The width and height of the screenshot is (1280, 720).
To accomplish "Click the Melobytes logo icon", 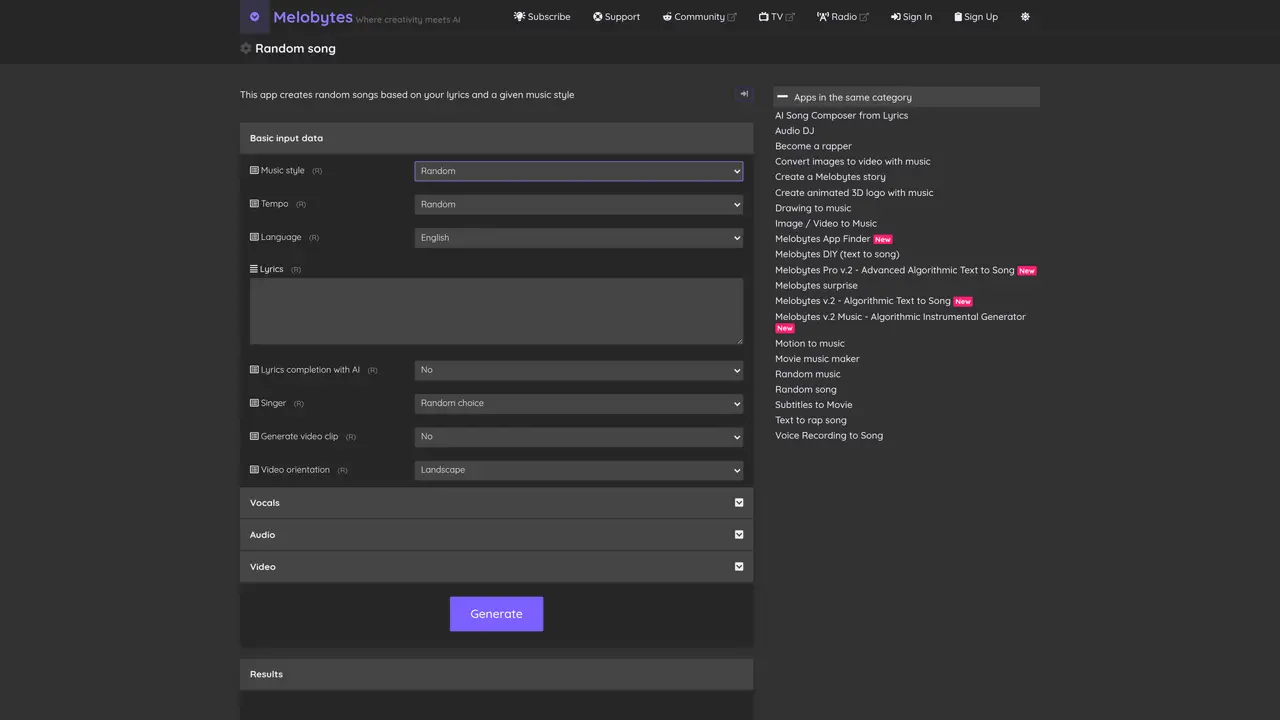I will pyautogui.click(x=254, y=17).
